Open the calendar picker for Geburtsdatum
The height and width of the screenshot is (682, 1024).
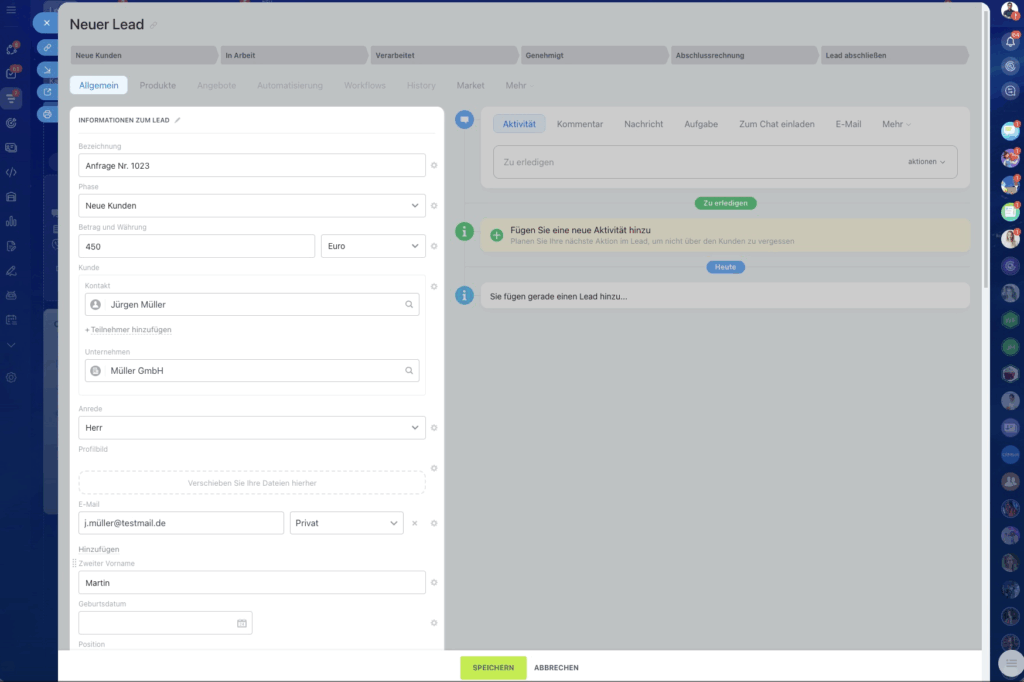click(239, 622)
